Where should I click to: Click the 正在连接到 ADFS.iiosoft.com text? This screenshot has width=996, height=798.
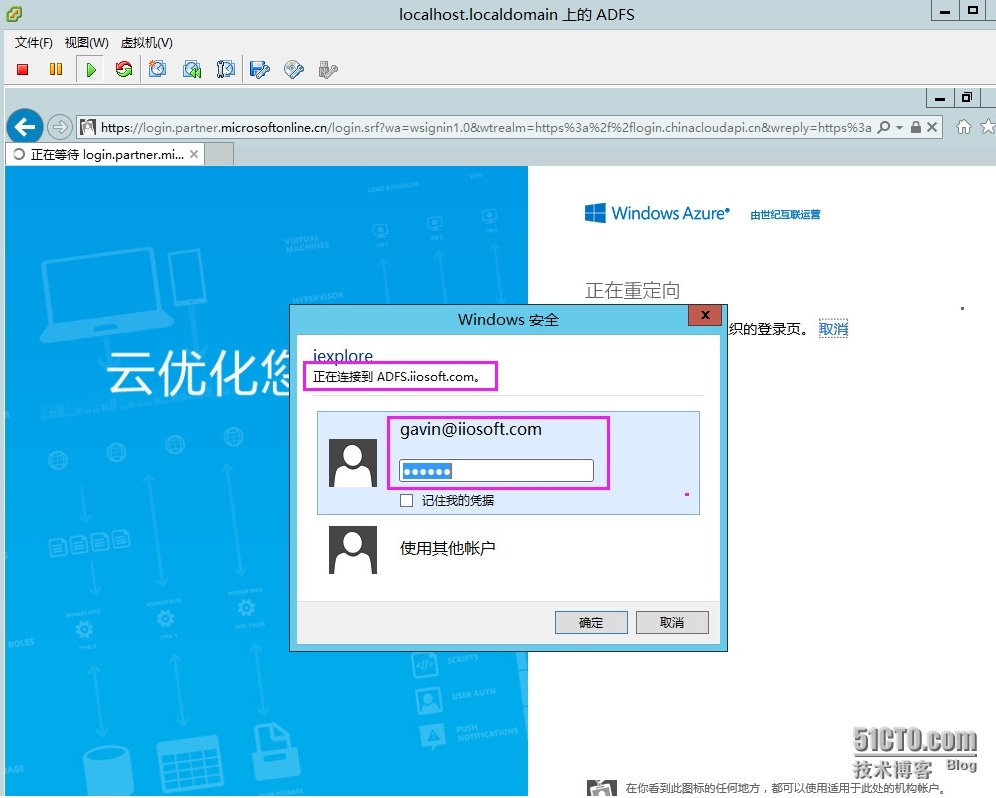coord(396,377)
